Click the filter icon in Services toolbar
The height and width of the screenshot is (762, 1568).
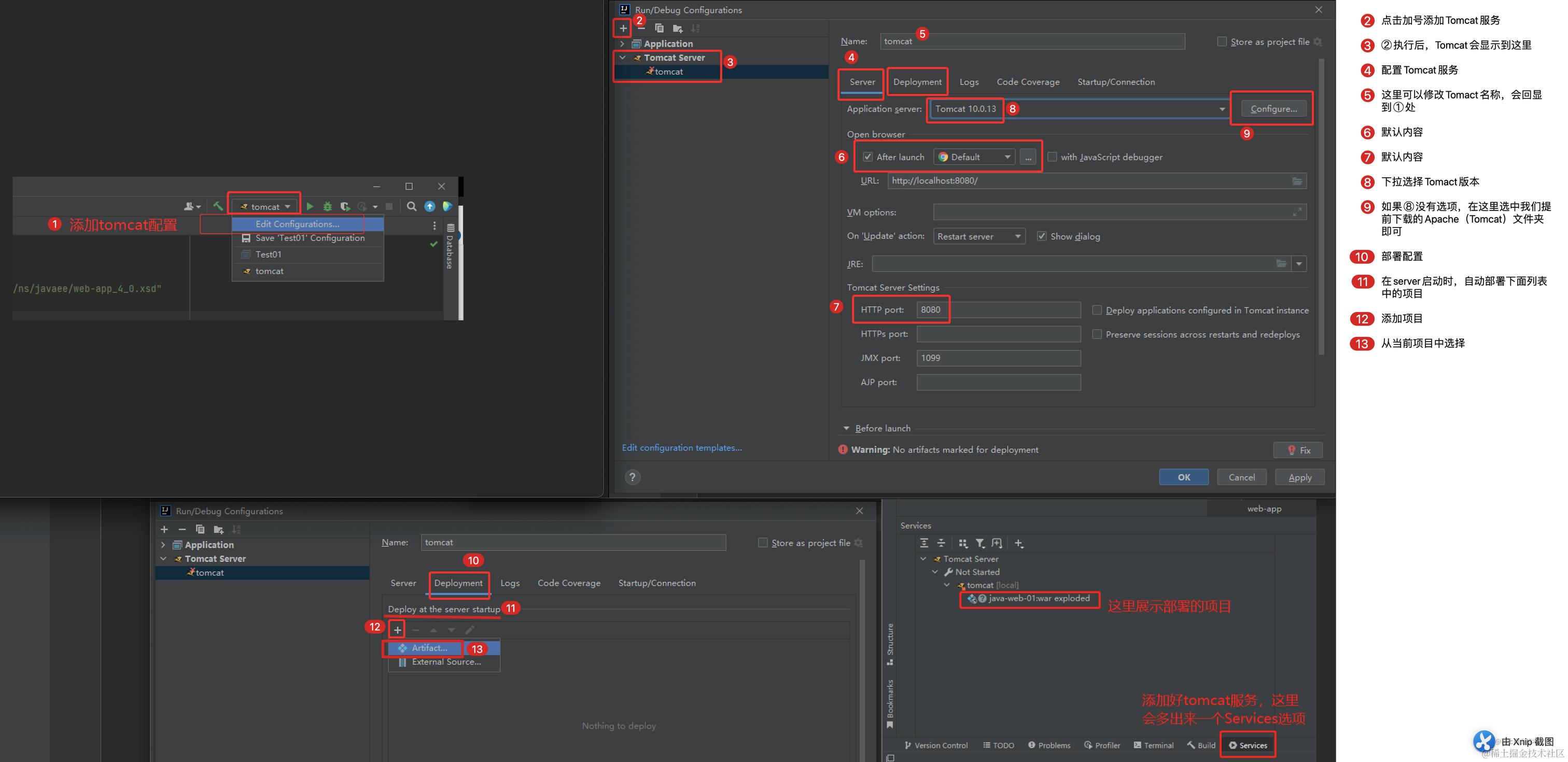tap(979, 543)
